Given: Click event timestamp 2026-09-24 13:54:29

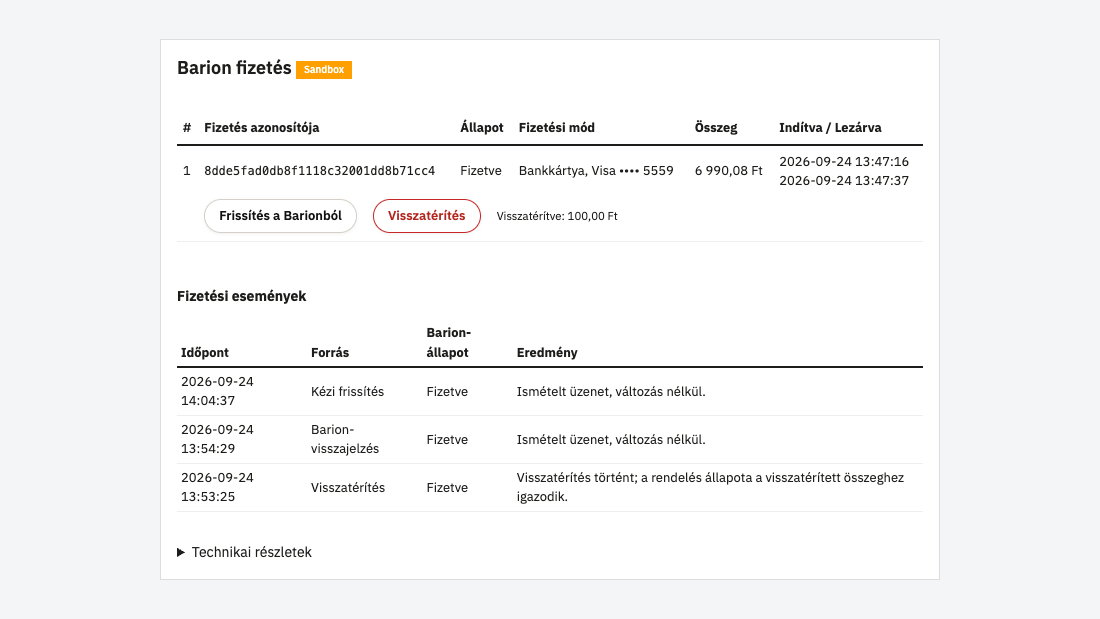Looking at the screenshot, I should pyautogui.click(x=217, y=439).
